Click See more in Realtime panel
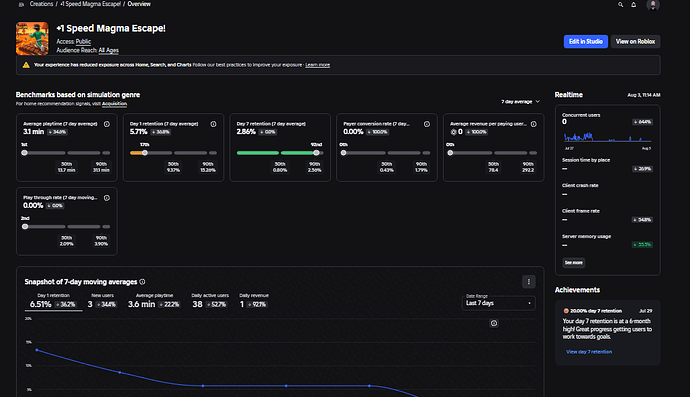 click(574, 263)
